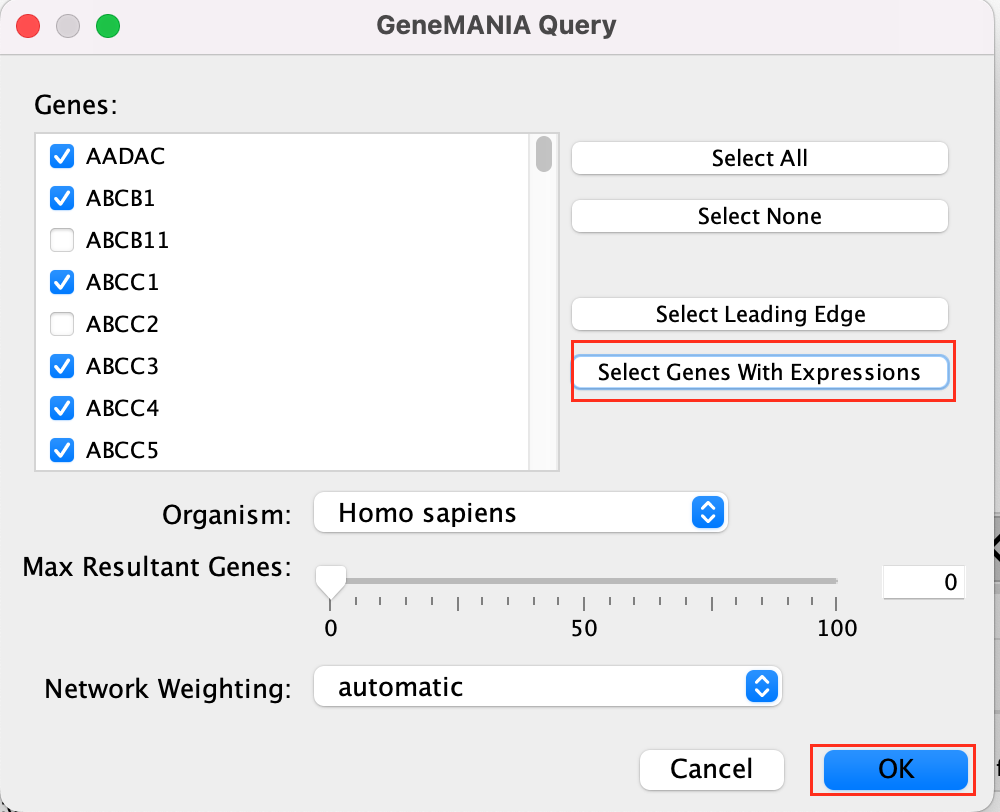
Task: Cancel the GeneMANIA query dialog
Action: coord(711,769)
